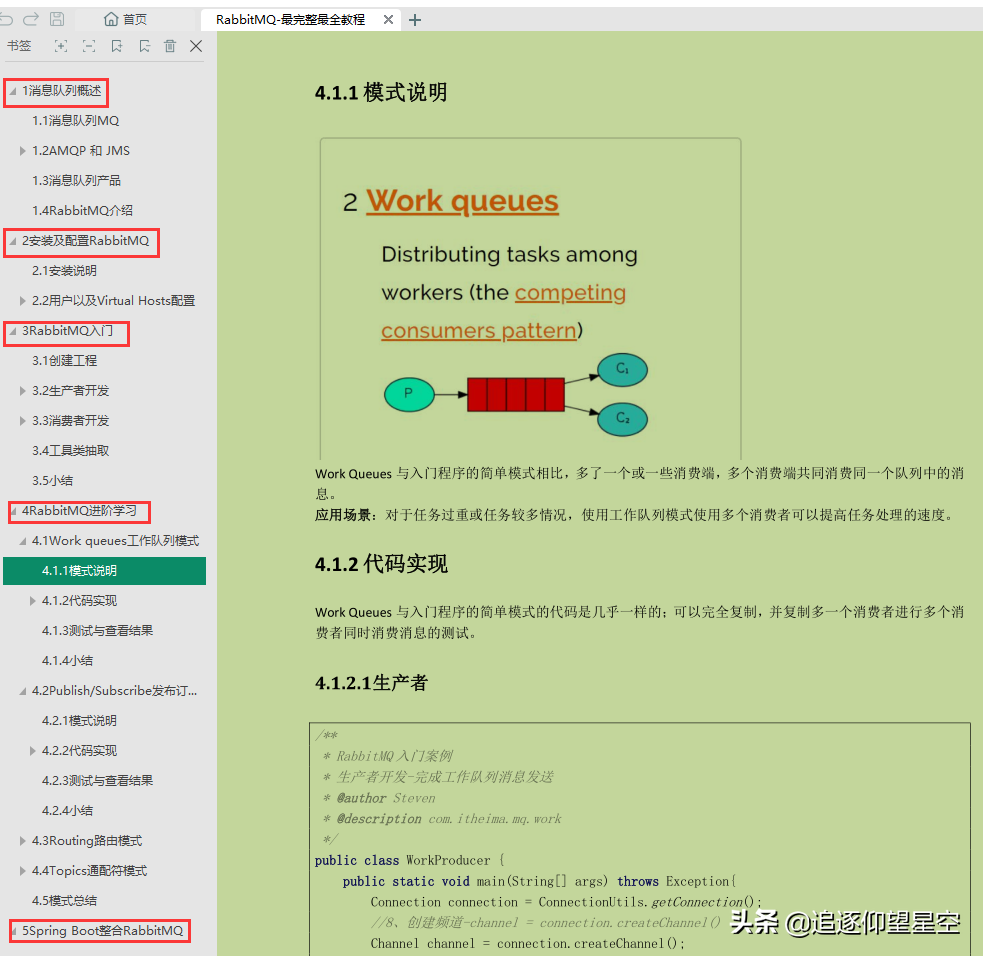Select 4.4Topics通配符模式 bookmark text
Viewport: 983px width, 958px height.
pyautogui.click(x=89, y=871)
